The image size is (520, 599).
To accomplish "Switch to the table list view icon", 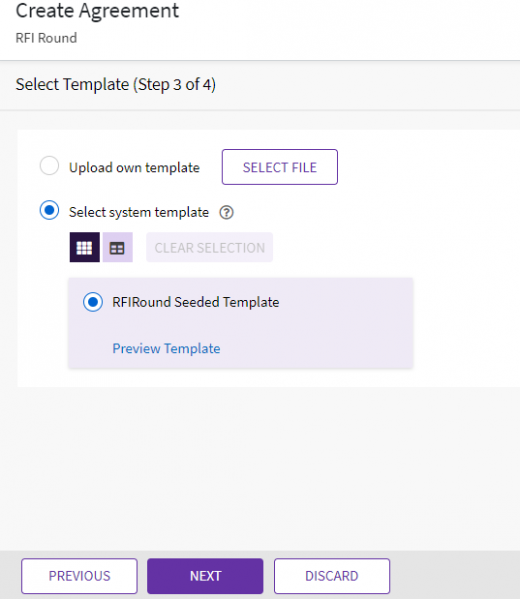I will pyautogui.click(x=118, y=247).
